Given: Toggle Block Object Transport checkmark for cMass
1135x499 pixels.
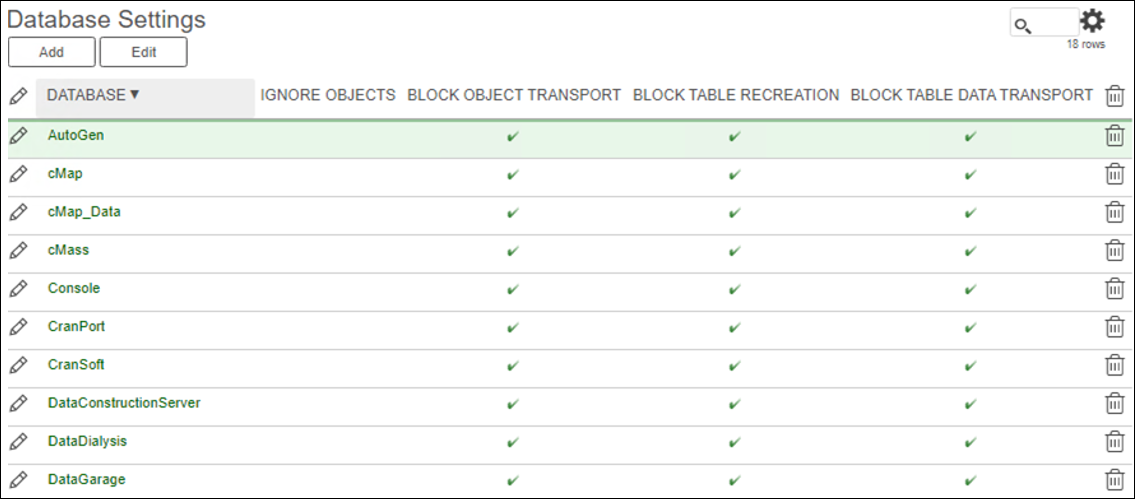Looking at the screenshot, I should 513,251.
